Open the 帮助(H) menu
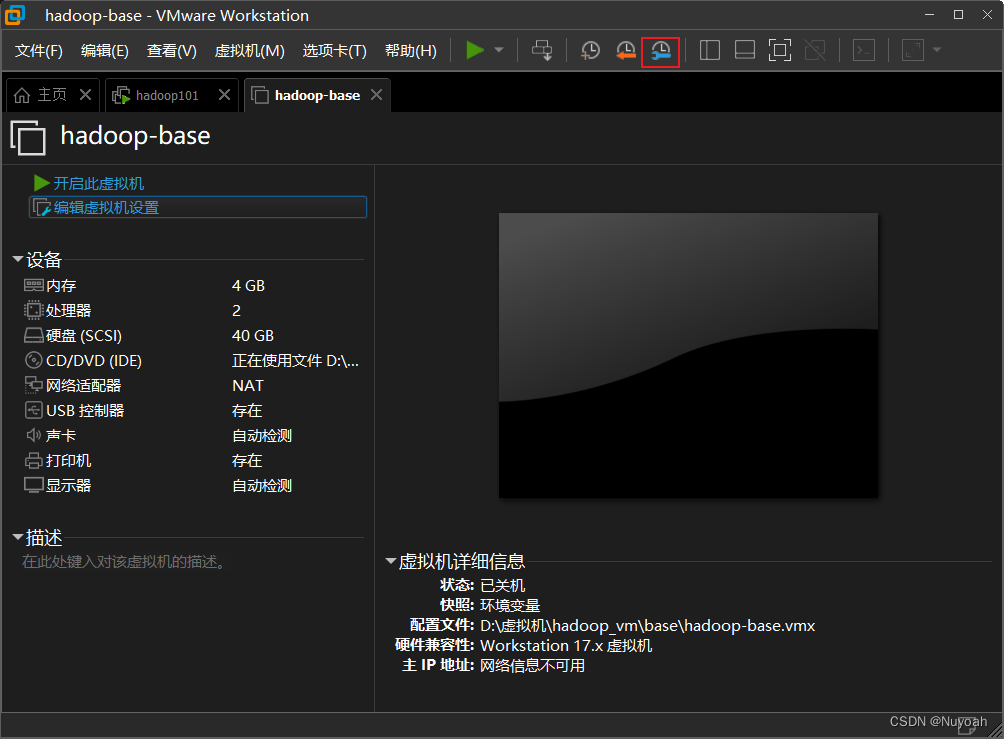 (x=410, y=51)
